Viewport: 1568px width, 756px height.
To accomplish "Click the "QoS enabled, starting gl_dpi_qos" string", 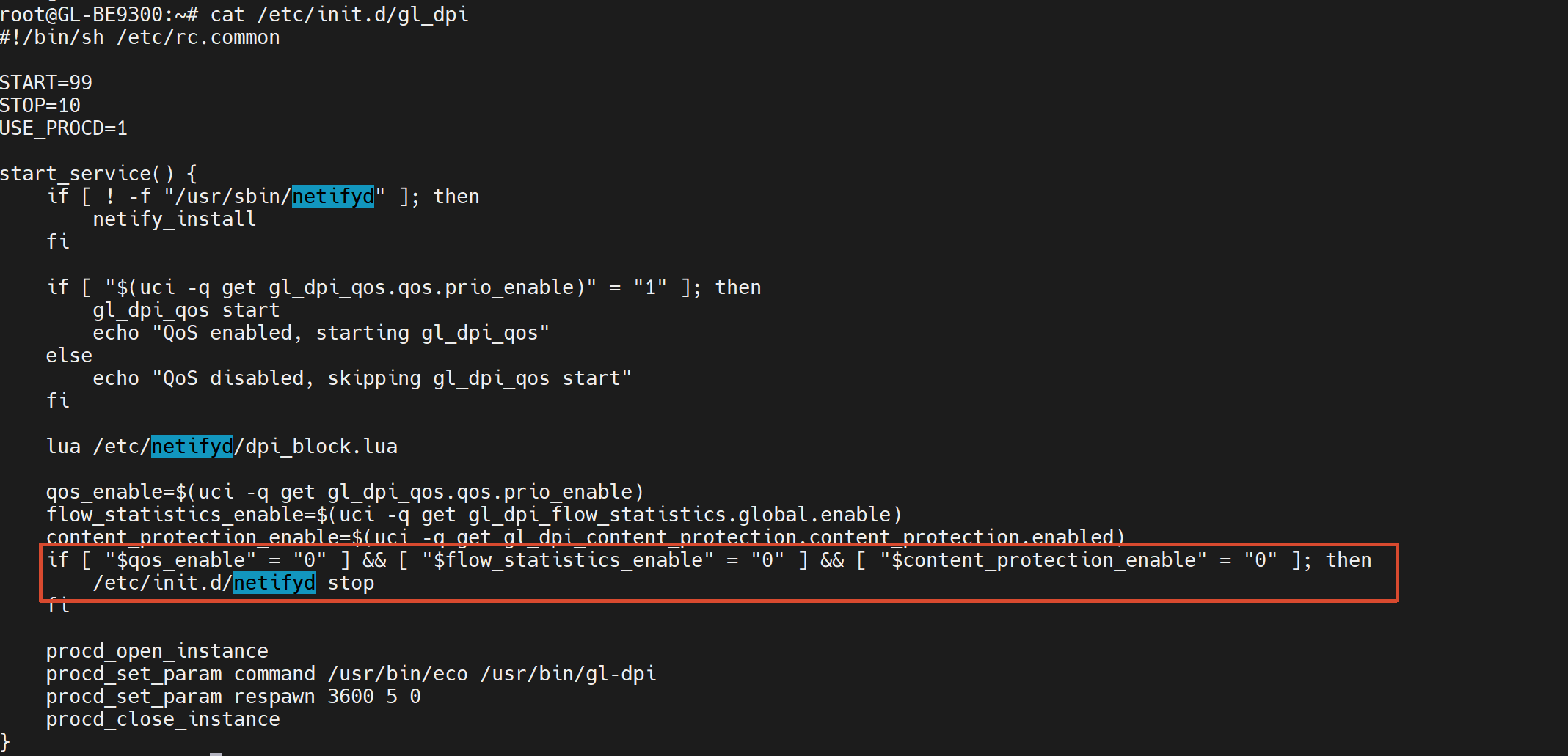I will point(351,333).
